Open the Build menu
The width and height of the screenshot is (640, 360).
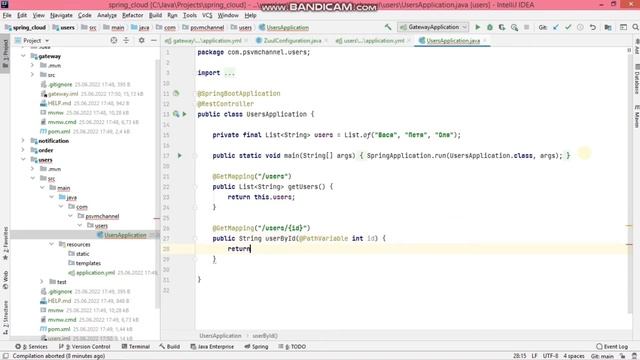click(x=155, y=15)
